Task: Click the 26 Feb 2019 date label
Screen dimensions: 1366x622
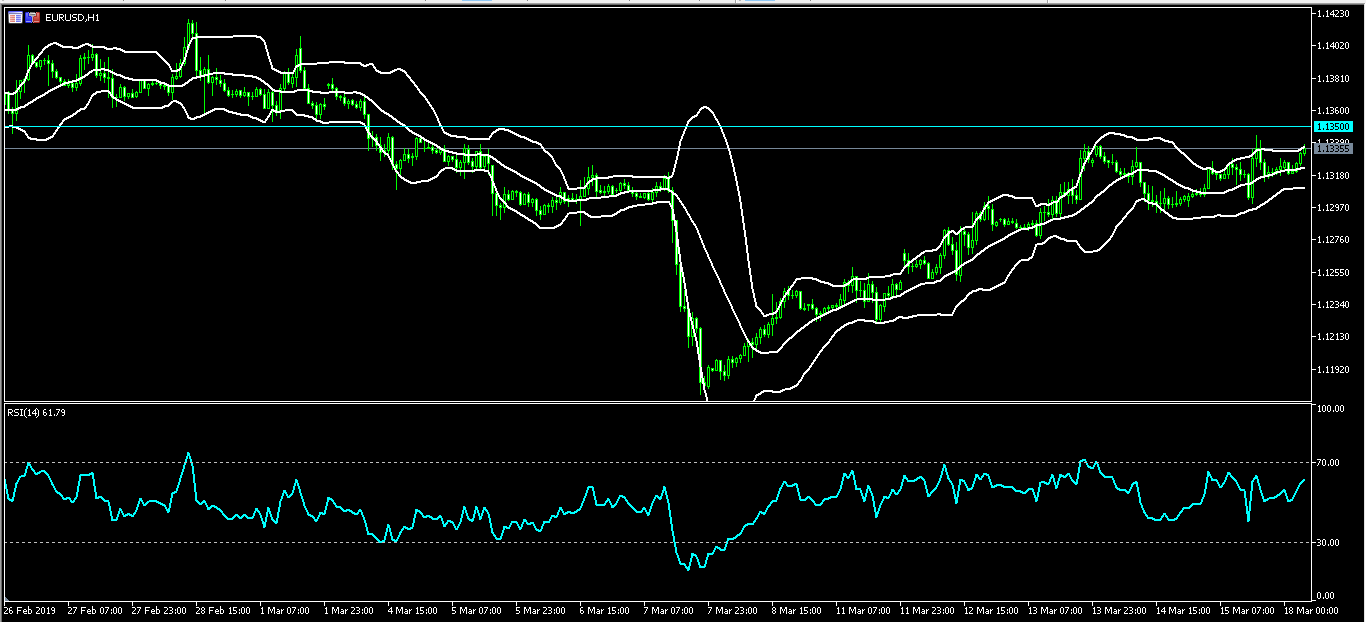Action: (28, 609)
